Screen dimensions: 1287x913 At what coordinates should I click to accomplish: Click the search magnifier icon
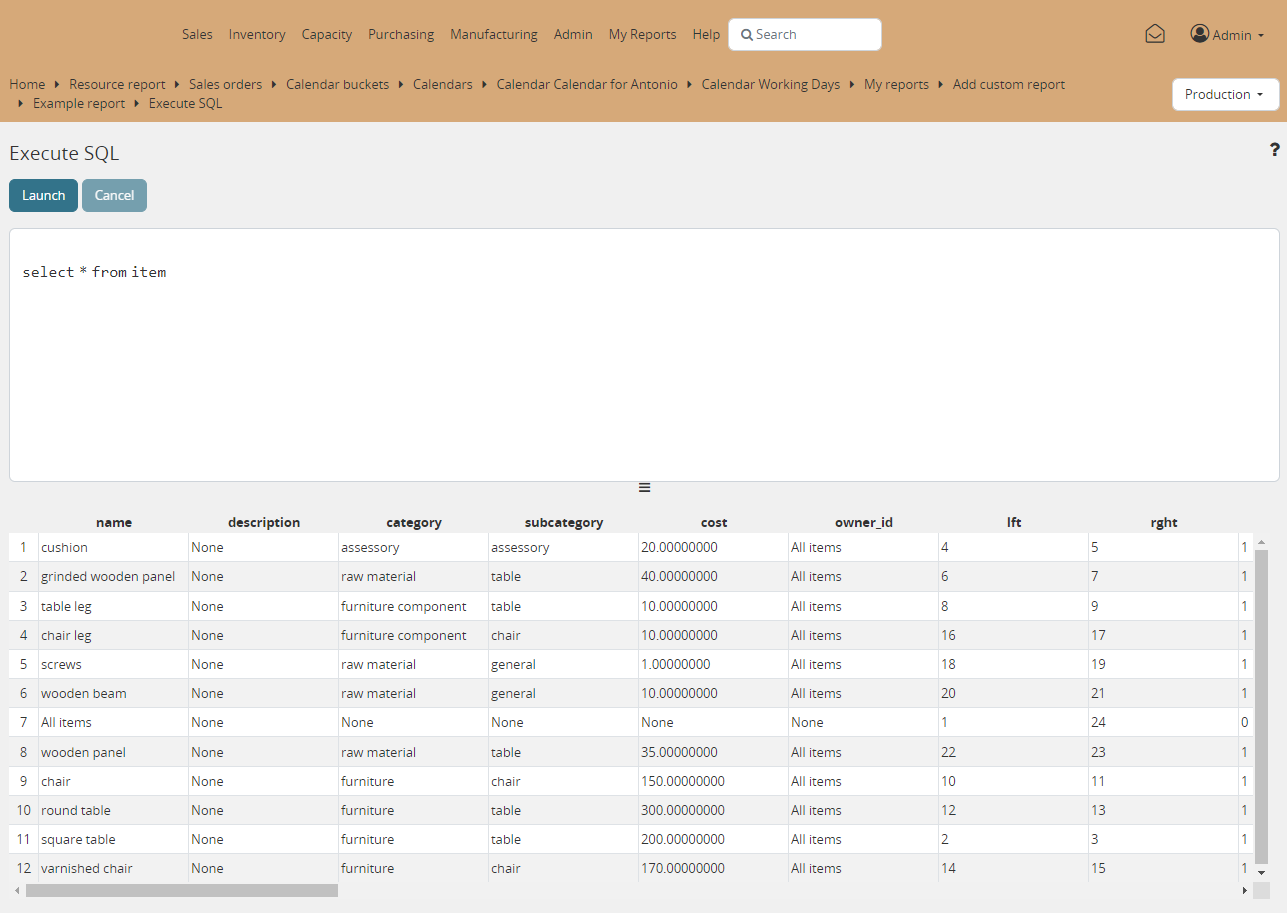tap(747, 34)
